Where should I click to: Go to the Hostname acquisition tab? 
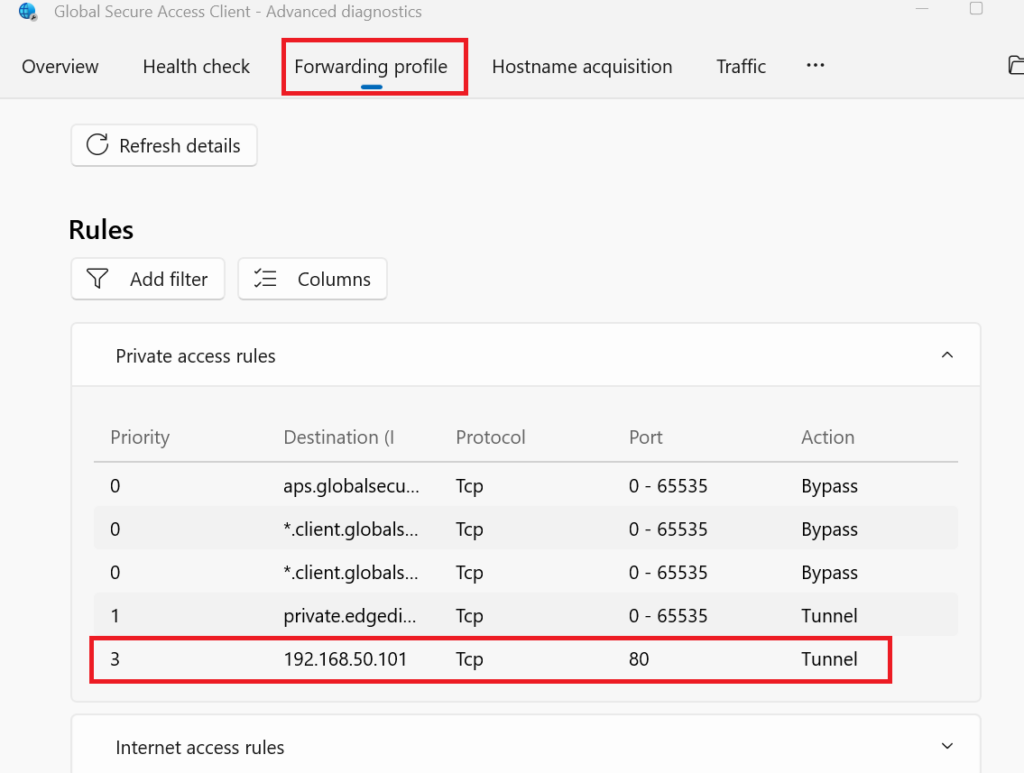(582, 67)
